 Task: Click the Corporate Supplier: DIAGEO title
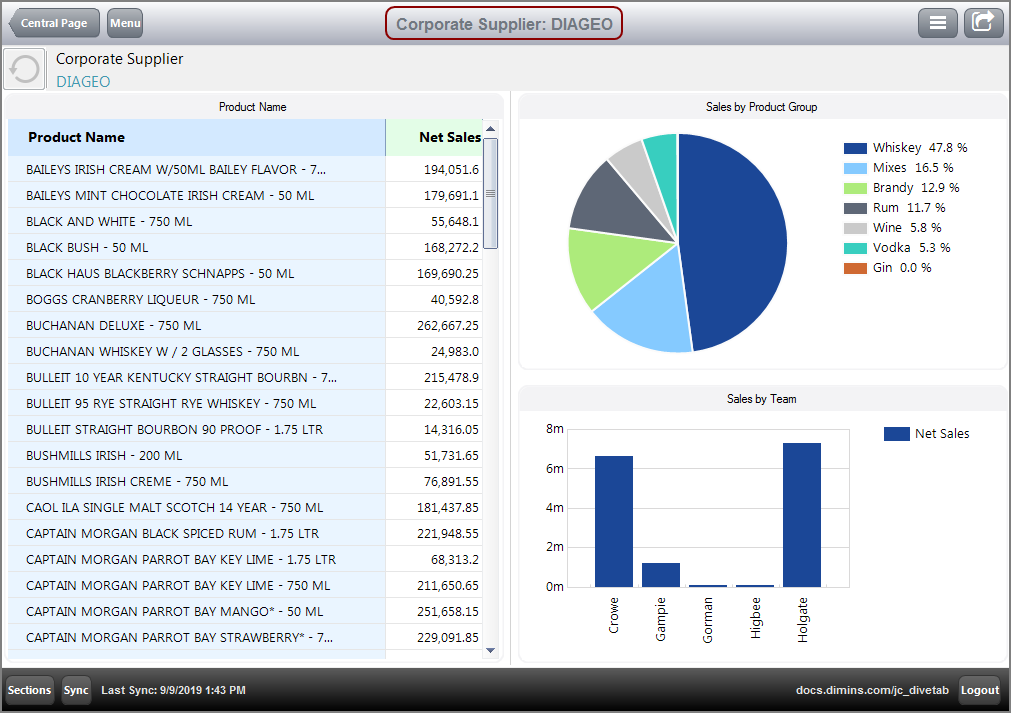[504, 24]
